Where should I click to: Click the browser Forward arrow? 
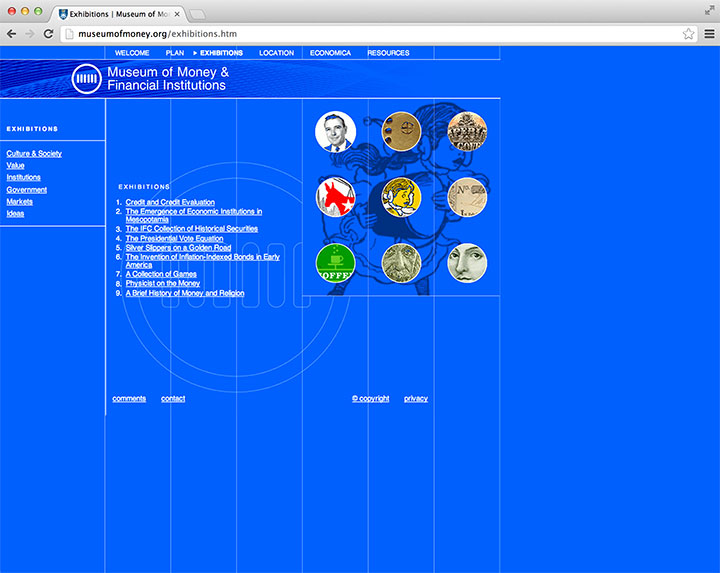[x=30, y=34]
